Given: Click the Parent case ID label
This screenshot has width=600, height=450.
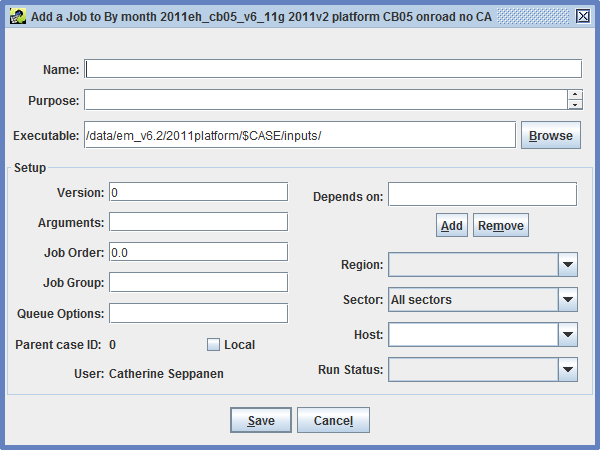Looking at the screenshot, I should click(58, 344).
